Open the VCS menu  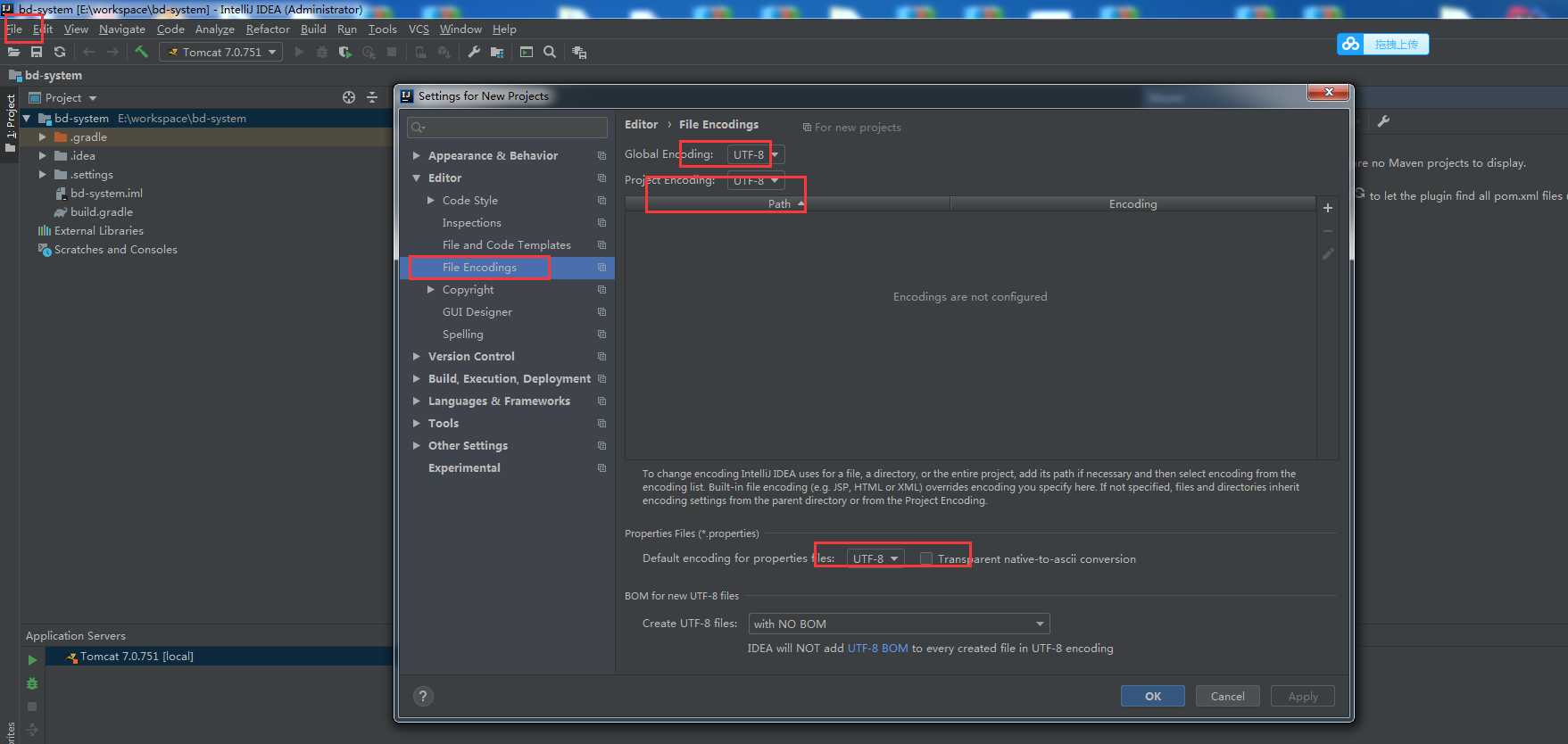[419, 29]
